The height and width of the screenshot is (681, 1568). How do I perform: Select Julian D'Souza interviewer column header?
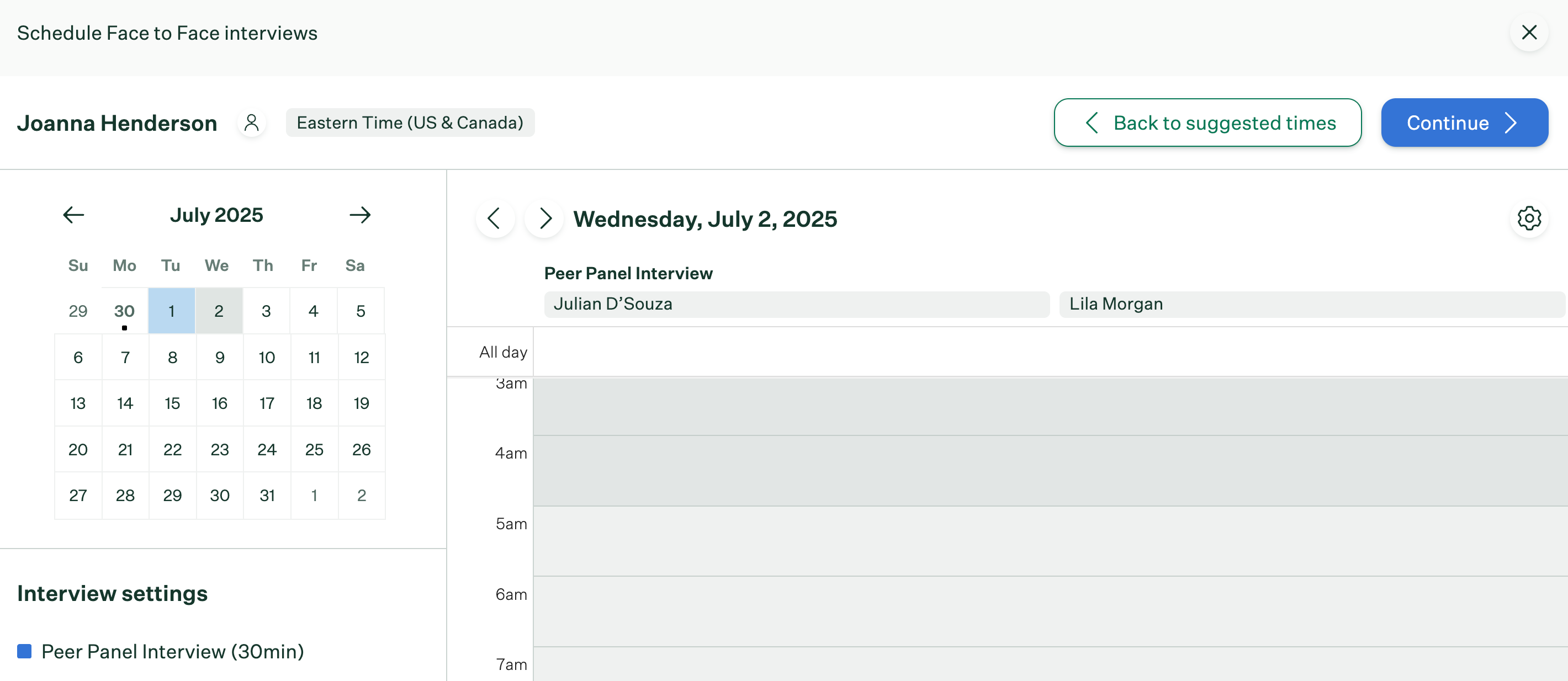[x=796, y=304]
